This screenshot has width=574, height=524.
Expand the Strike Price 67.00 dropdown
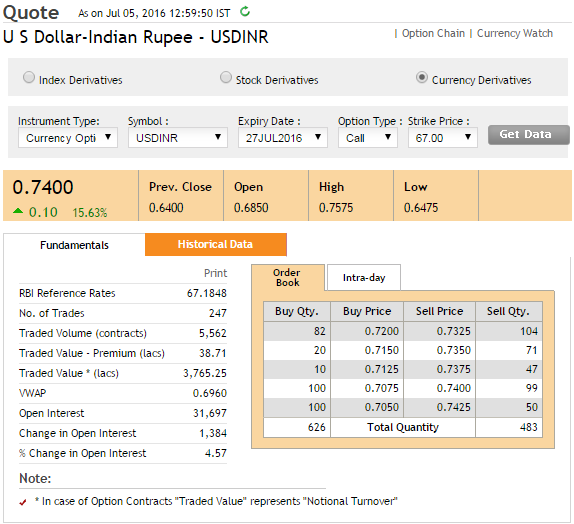click(443, 138)
